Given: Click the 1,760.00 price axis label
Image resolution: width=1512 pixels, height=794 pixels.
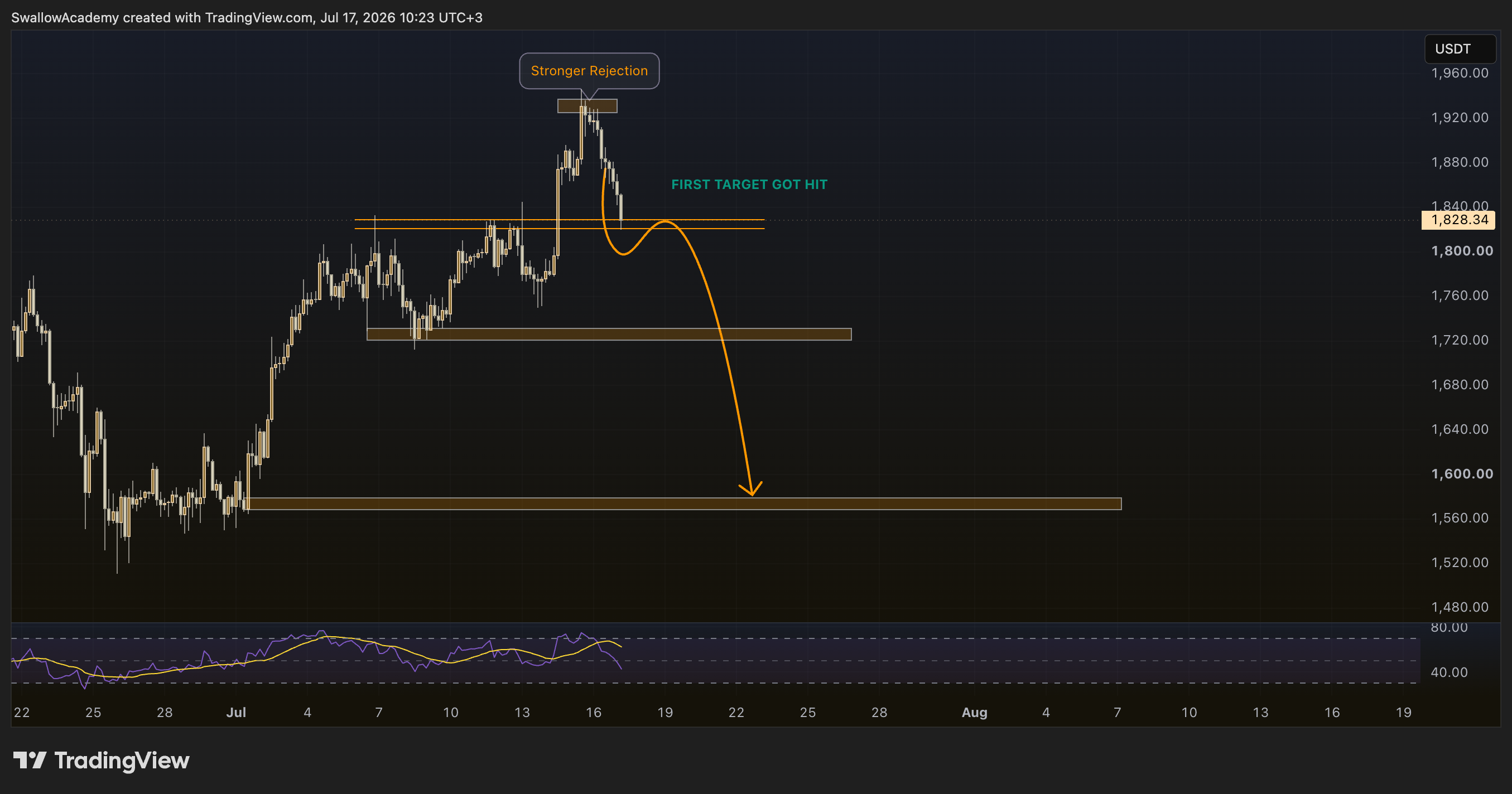Looking at the screenshot, I should tap(1460, 296).
